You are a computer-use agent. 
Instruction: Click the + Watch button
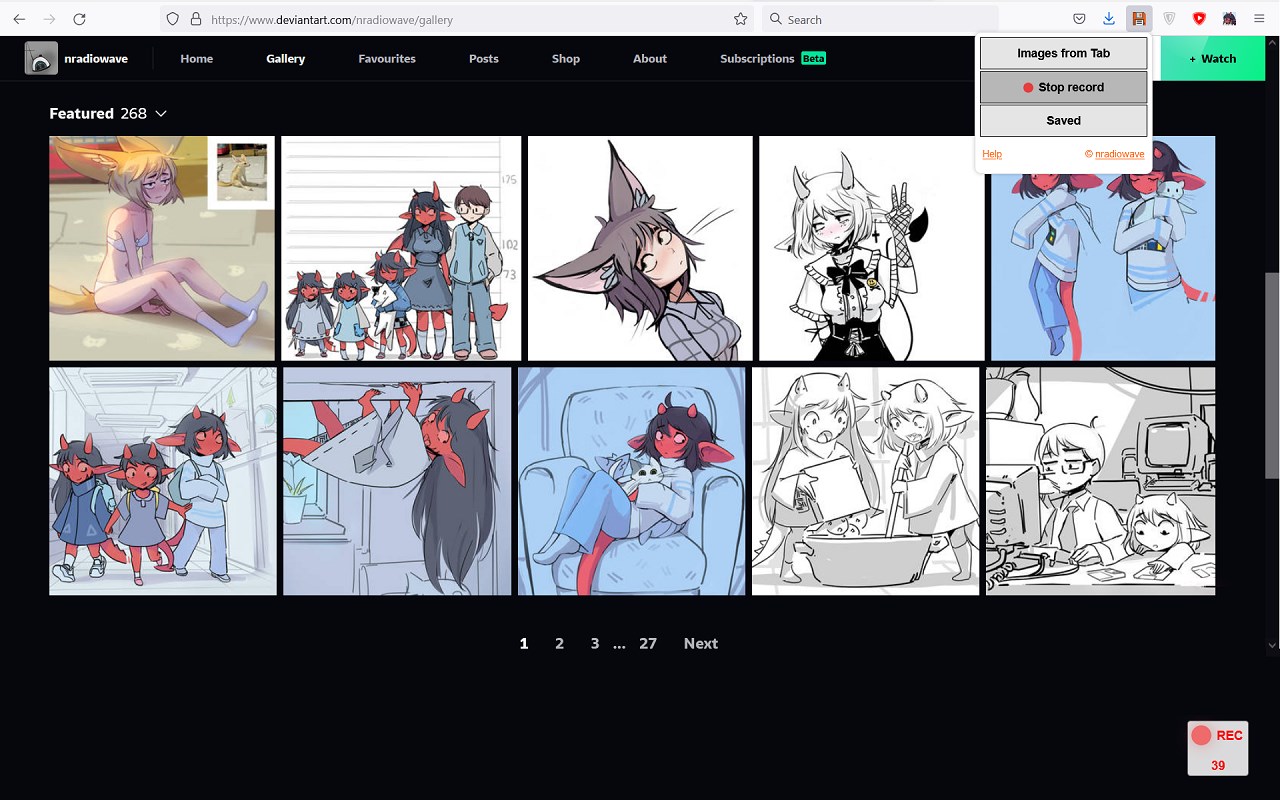(x=1212, y=58)
